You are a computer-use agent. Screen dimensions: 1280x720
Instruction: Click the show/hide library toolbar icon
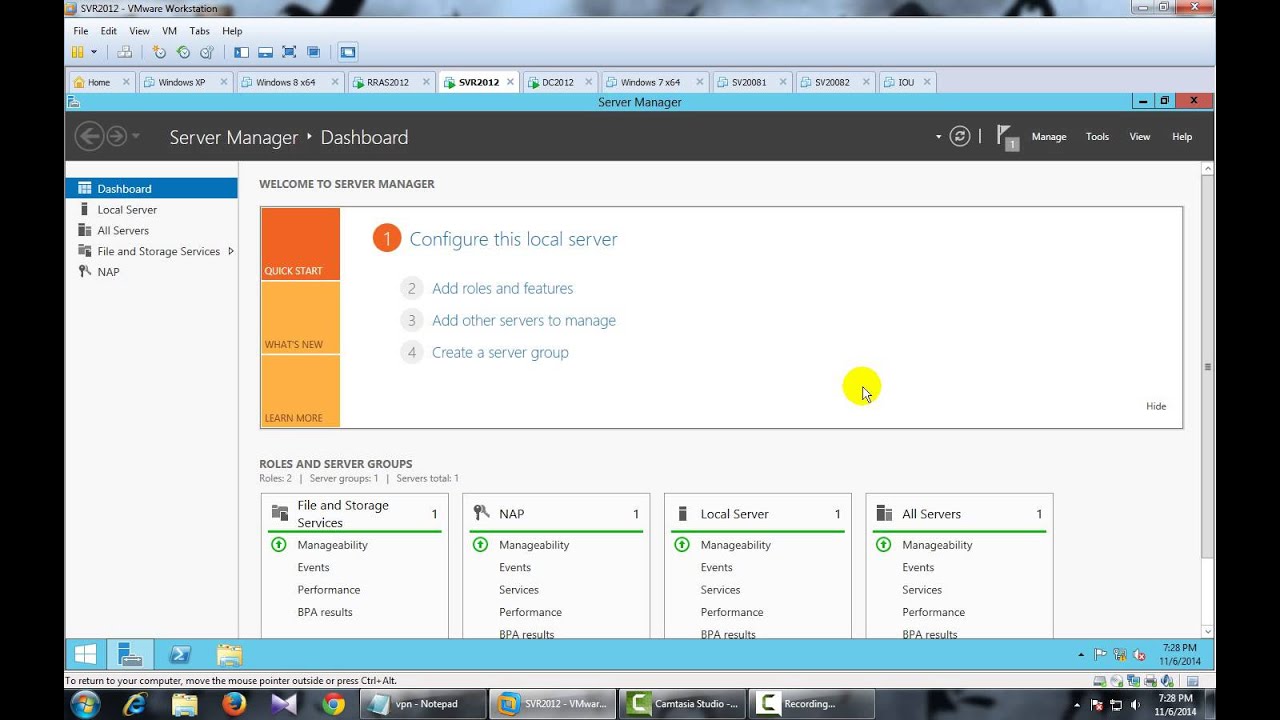(x=241, y=52)
